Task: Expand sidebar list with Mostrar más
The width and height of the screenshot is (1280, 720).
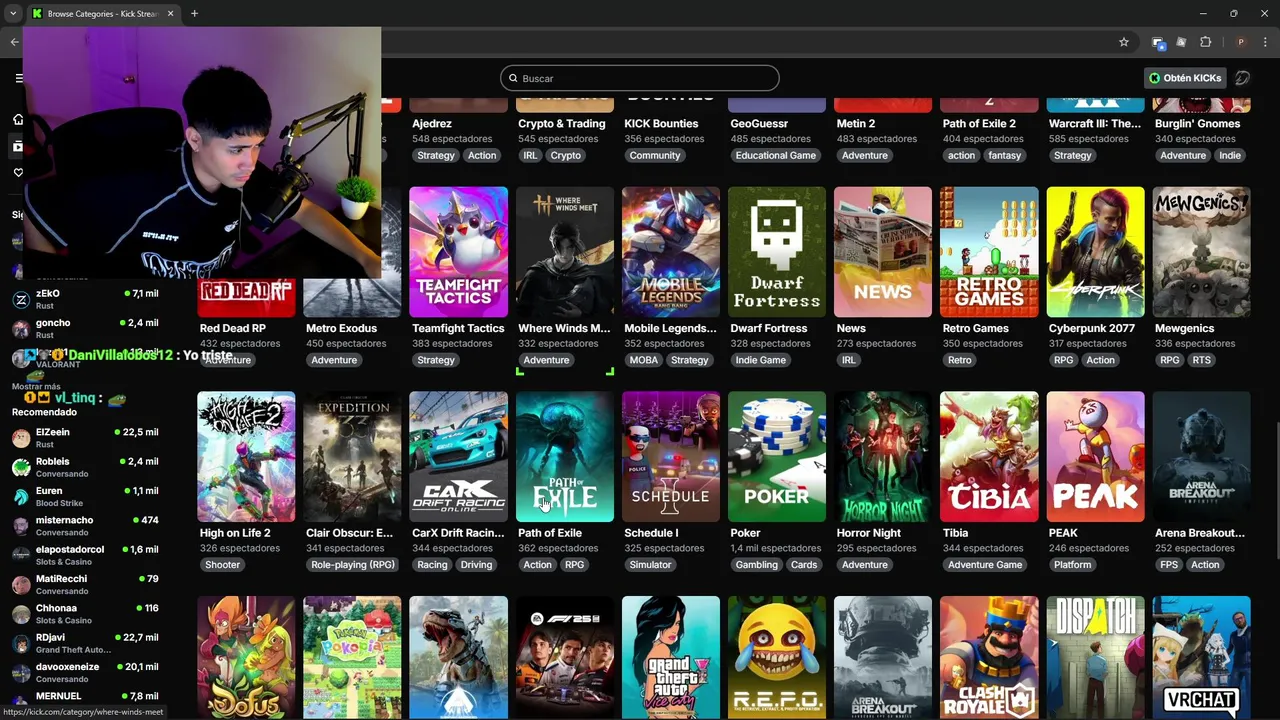Action: (36, 386)
